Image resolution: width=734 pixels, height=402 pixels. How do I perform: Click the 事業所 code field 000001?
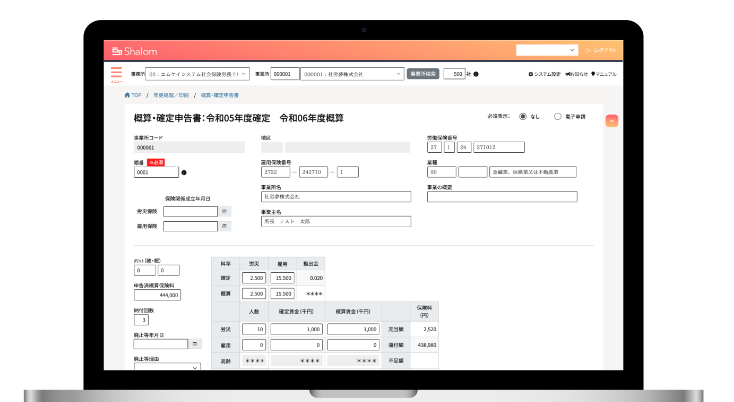coord(285,74)
